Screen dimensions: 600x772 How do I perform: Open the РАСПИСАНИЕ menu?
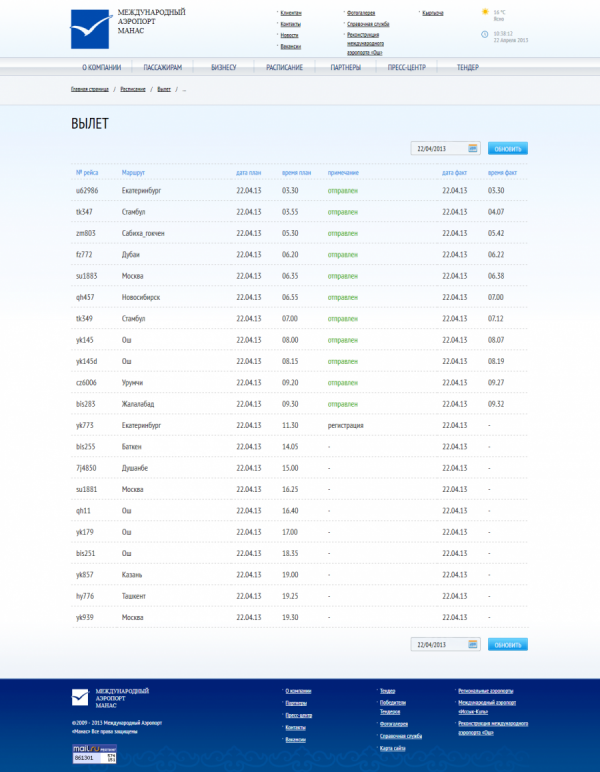(x=284, y=67)
